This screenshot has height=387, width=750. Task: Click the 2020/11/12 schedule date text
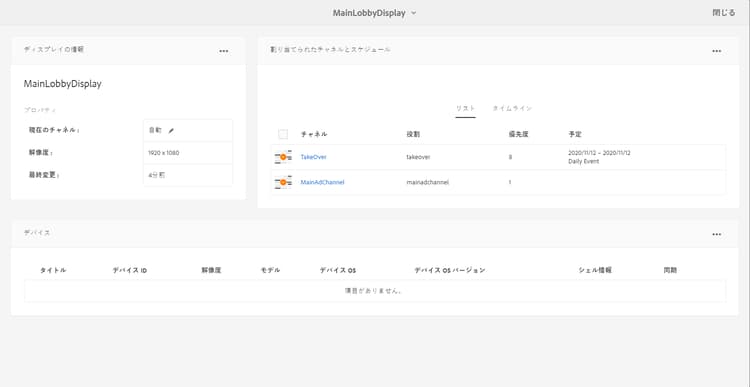(x=599, y=153)
